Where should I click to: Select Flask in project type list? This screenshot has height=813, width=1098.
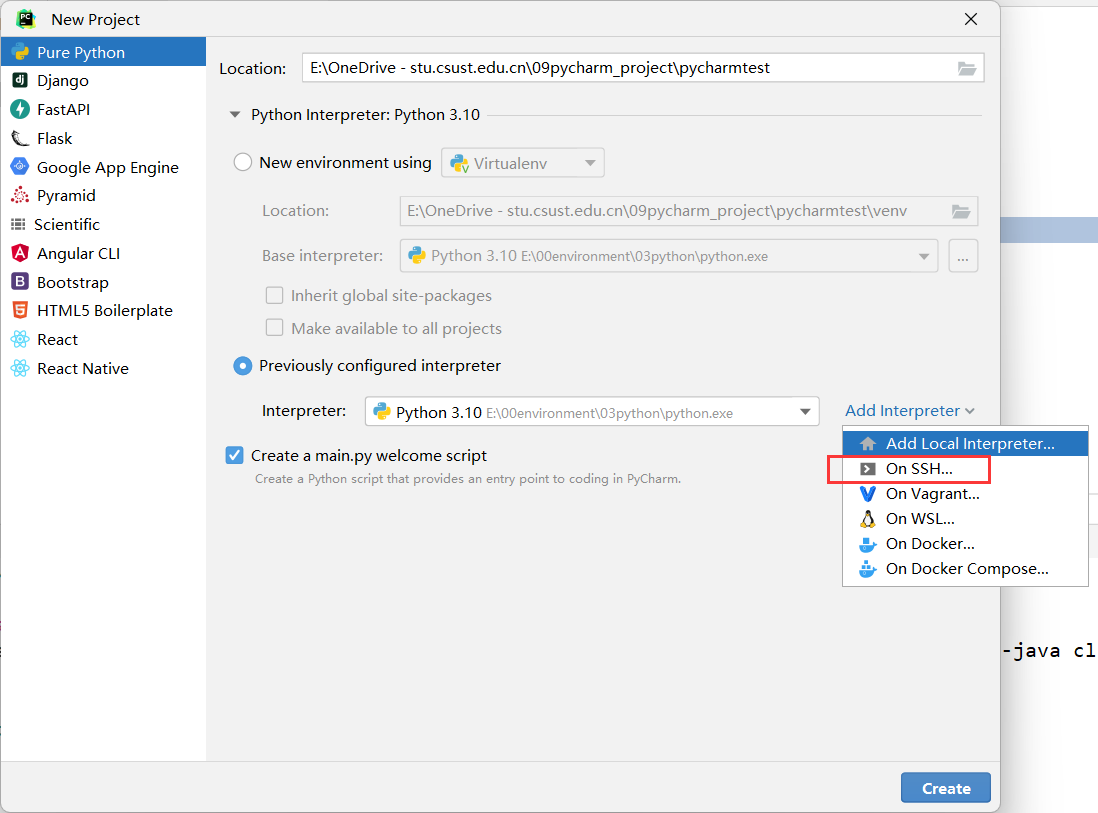(104, 139)
